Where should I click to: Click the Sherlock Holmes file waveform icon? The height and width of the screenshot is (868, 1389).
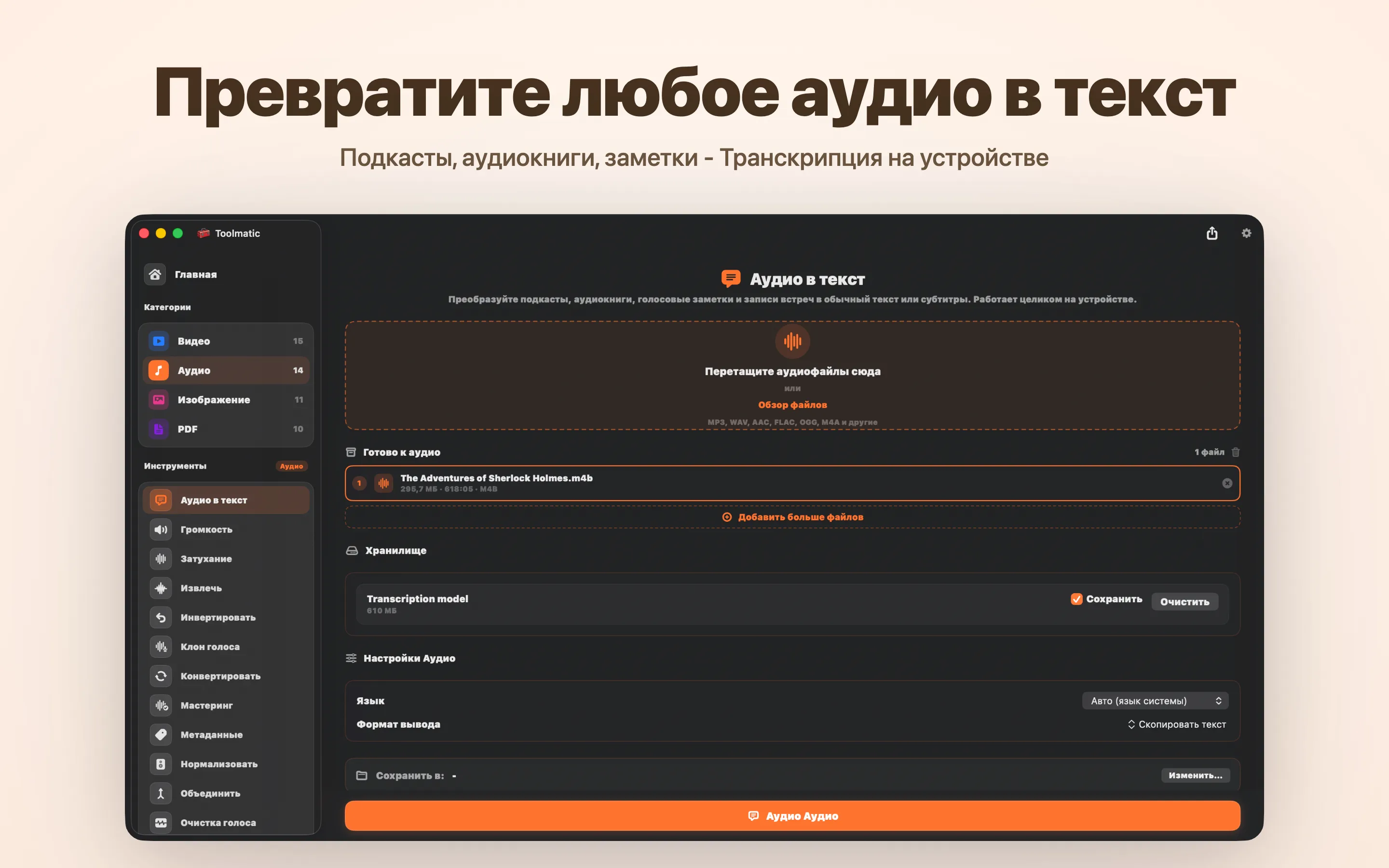pyautogui.click(x=383, y=483)
